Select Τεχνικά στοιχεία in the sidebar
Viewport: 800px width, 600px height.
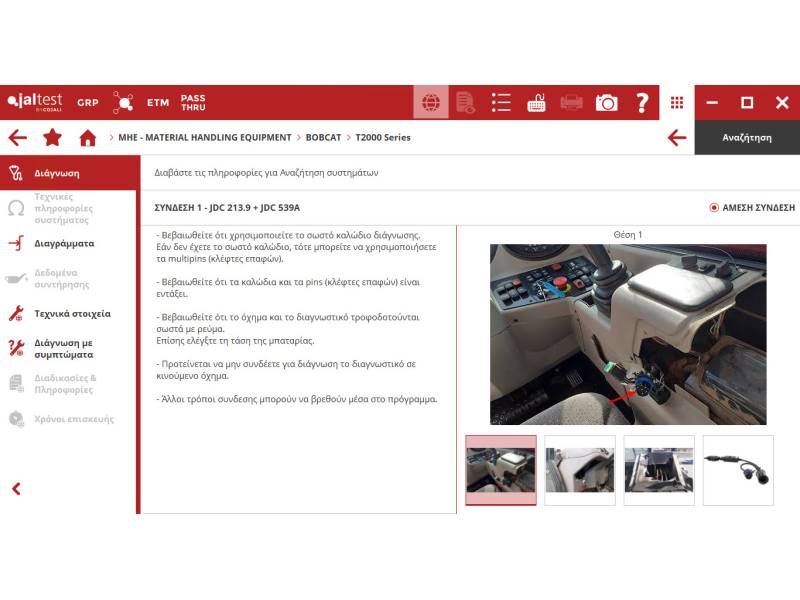coord(72,314)
